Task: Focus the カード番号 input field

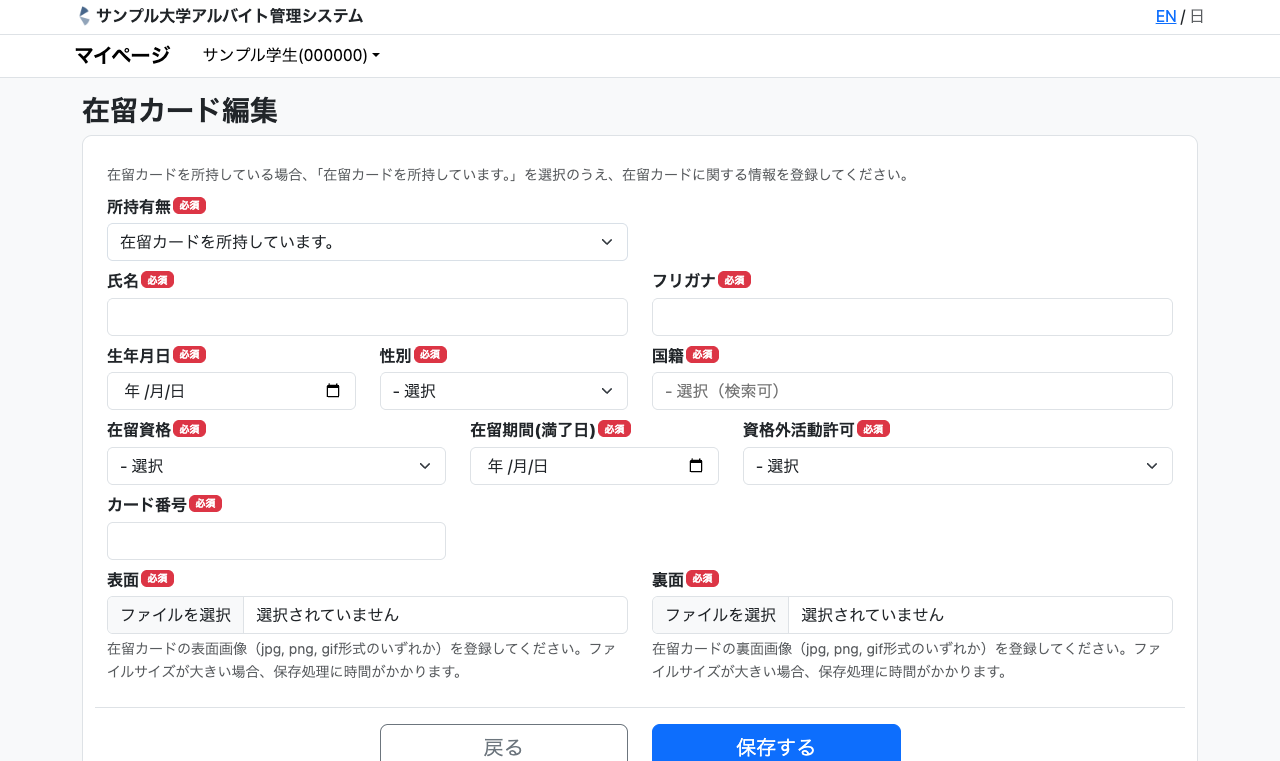Action: [276, 541]
